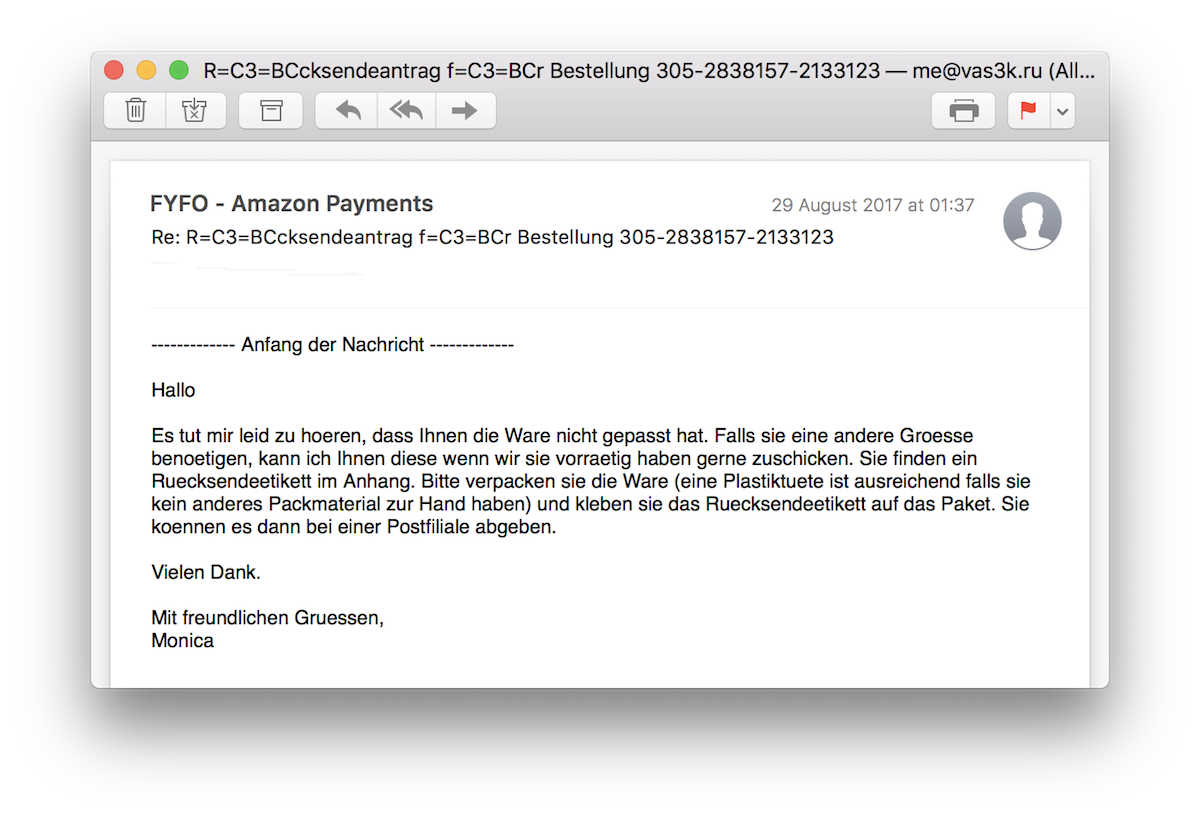Maximize window with the green button
Screen dimensions: 1200x818
point(179,71)
